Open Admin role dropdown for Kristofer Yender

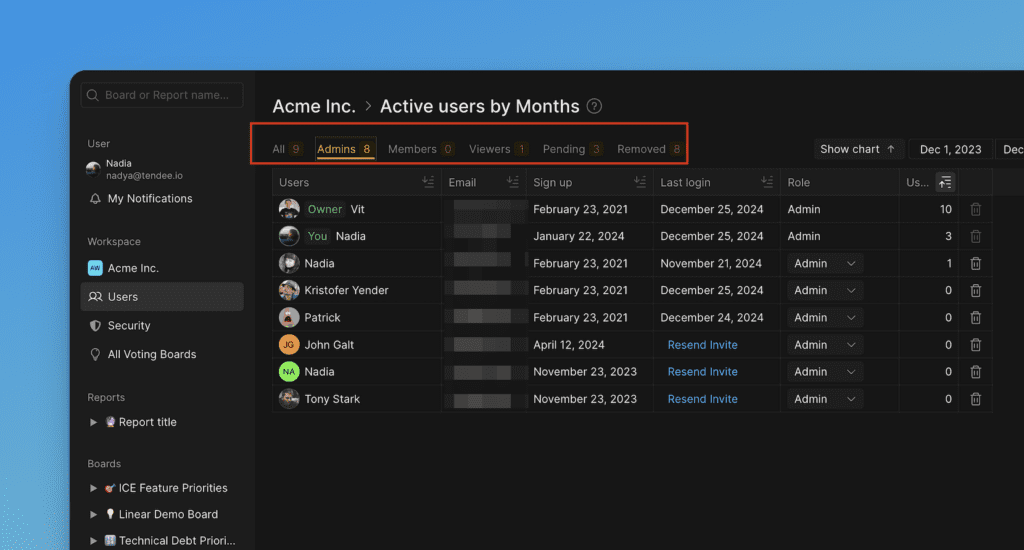(x=825, y=291)
